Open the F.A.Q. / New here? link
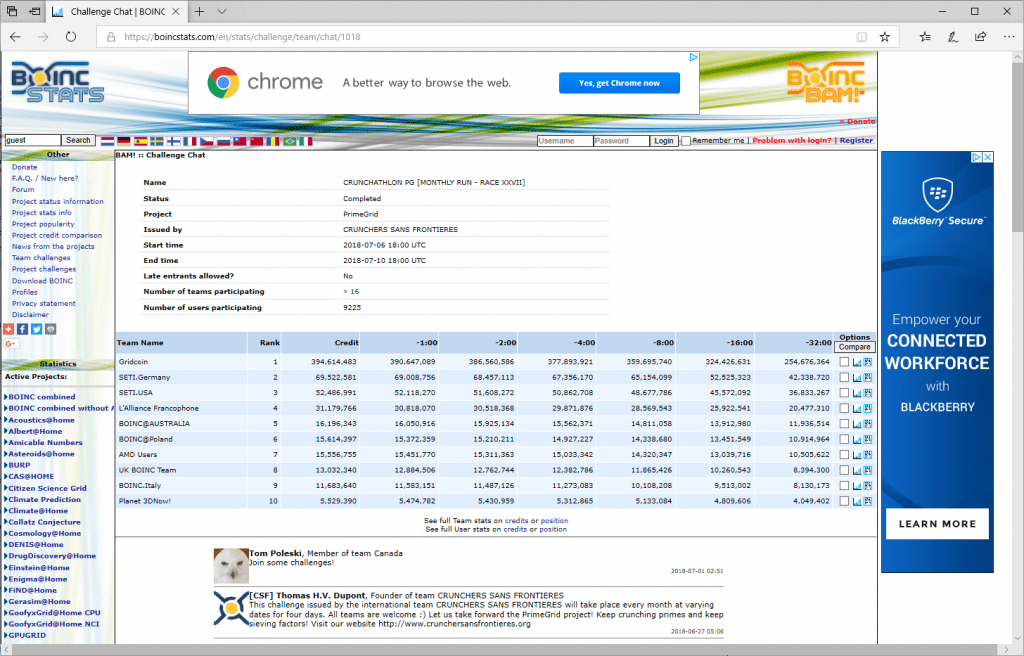Screen dimensions: 1024x656 click(44, 178)
